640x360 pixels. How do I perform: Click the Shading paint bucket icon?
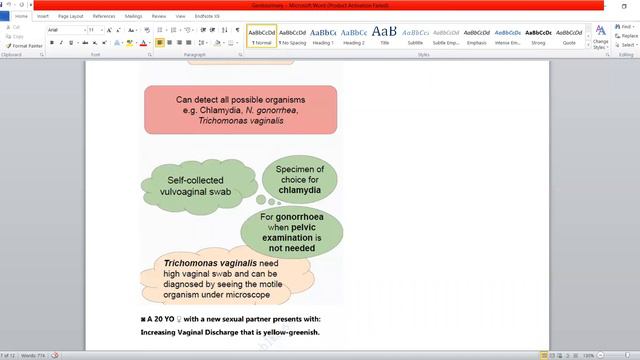217,42
